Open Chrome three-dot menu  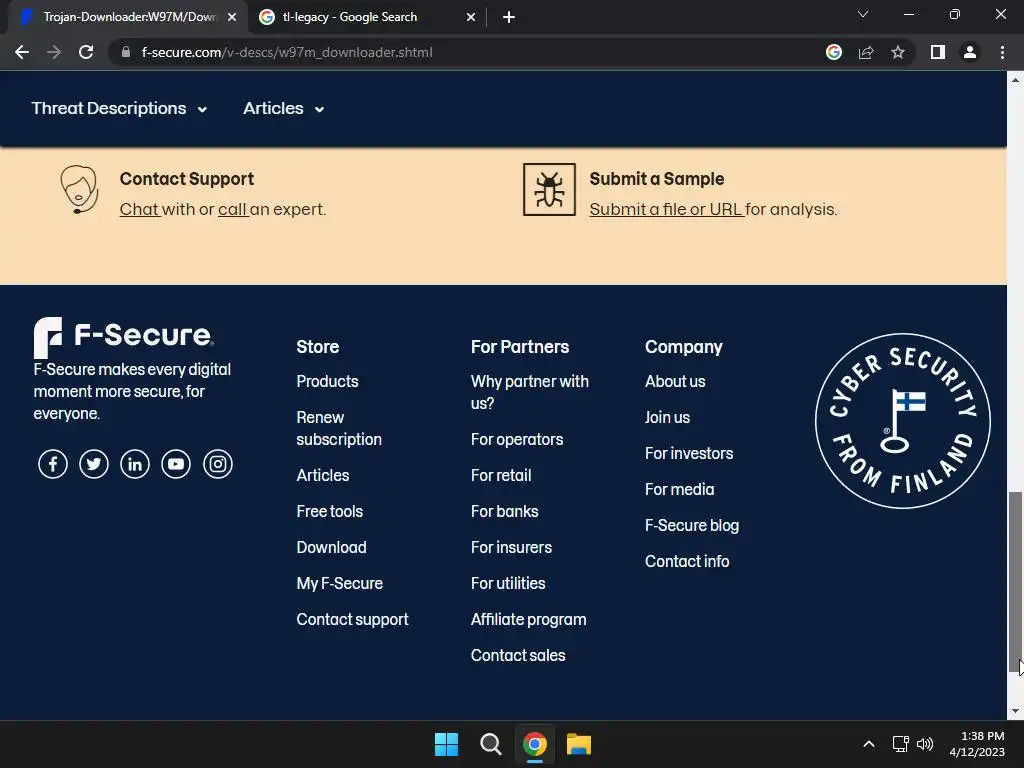1002,52
